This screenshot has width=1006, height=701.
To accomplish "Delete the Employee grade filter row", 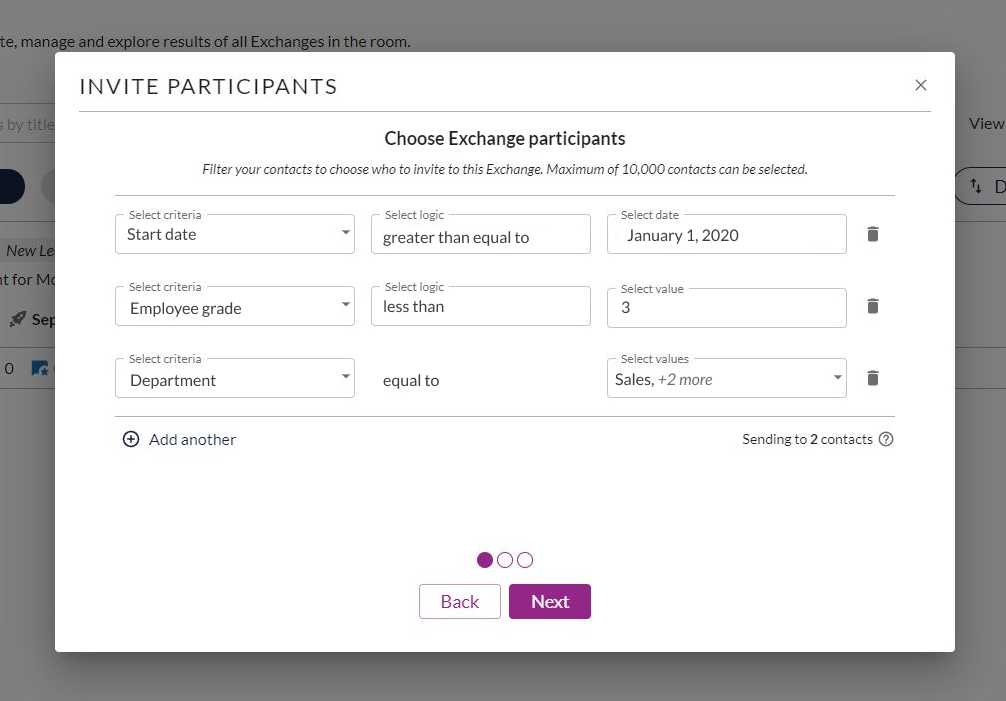I will (x=873, y=306).
